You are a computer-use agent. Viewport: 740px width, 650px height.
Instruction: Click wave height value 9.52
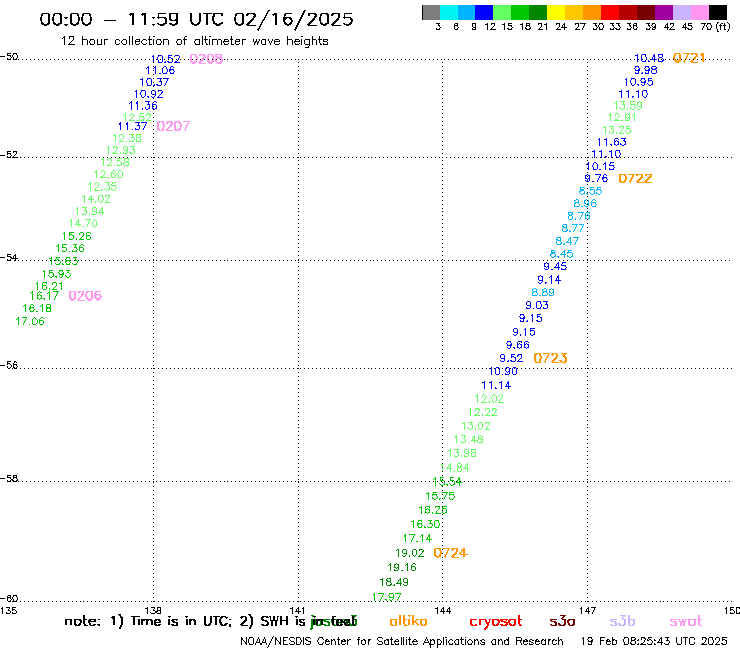511,358
